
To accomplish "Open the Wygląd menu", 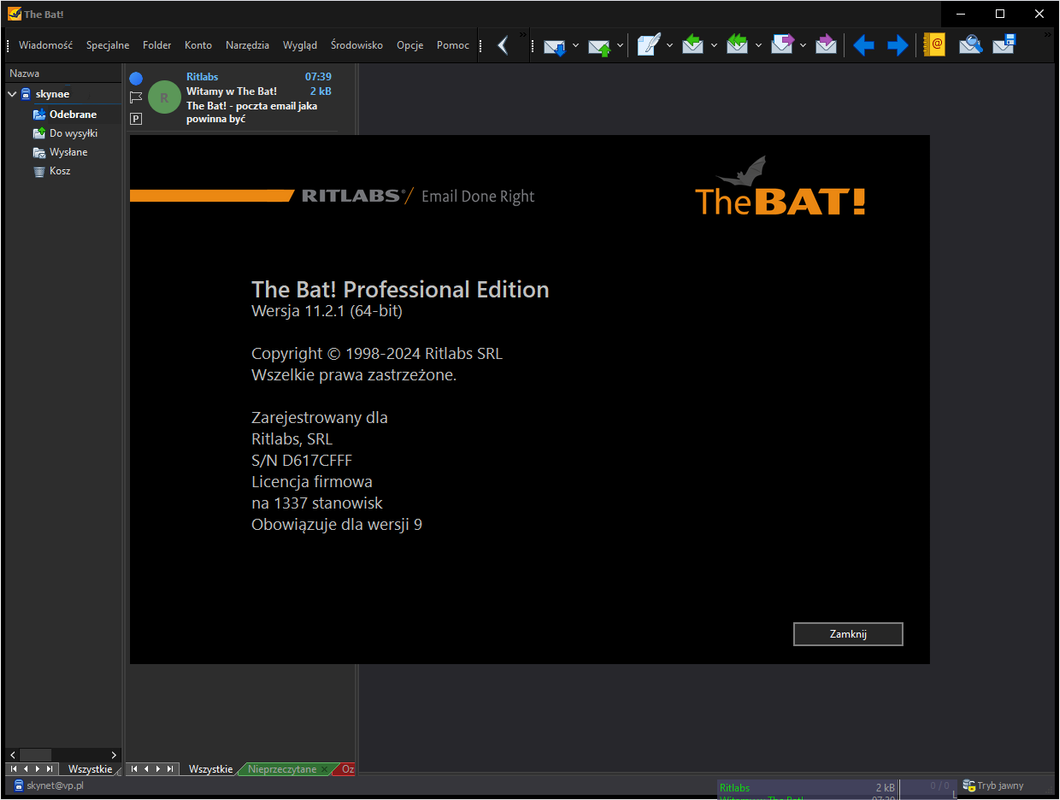I will pyautogui.click(x=300, y=45).
